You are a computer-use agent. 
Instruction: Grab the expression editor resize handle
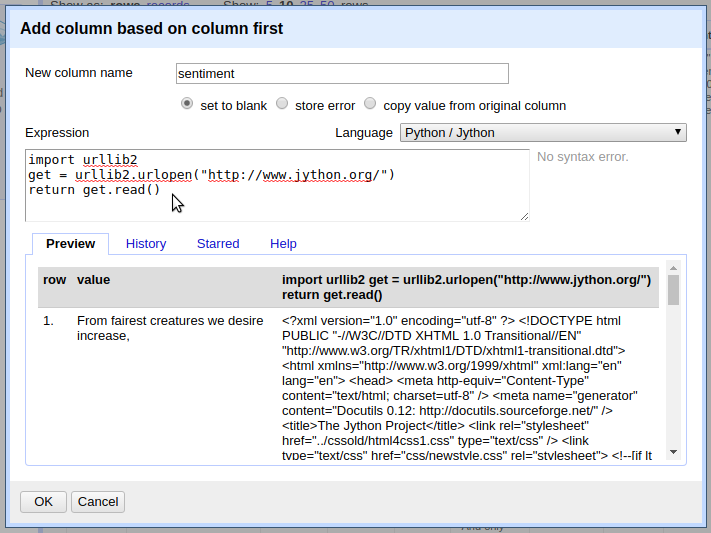coord(524,216)
